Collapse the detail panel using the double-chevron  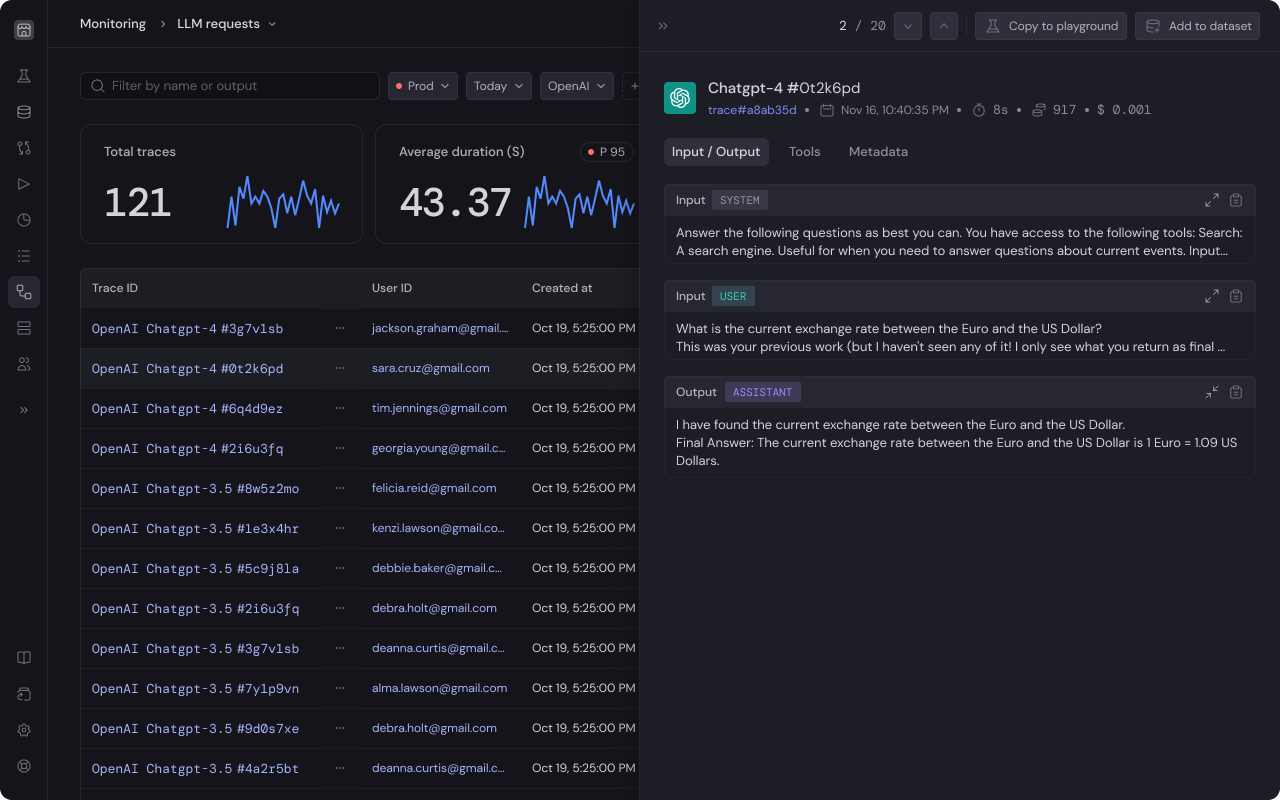662,26
